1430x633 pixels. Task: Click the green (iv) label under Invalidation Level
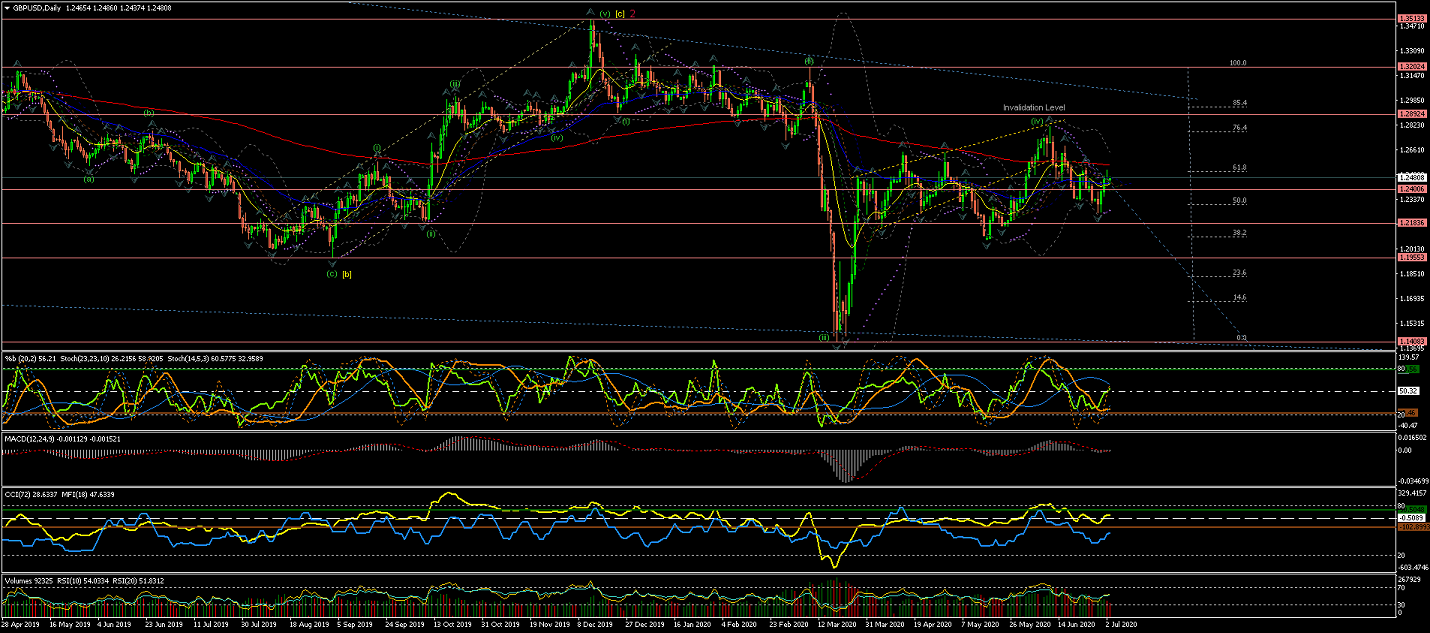1038,121
